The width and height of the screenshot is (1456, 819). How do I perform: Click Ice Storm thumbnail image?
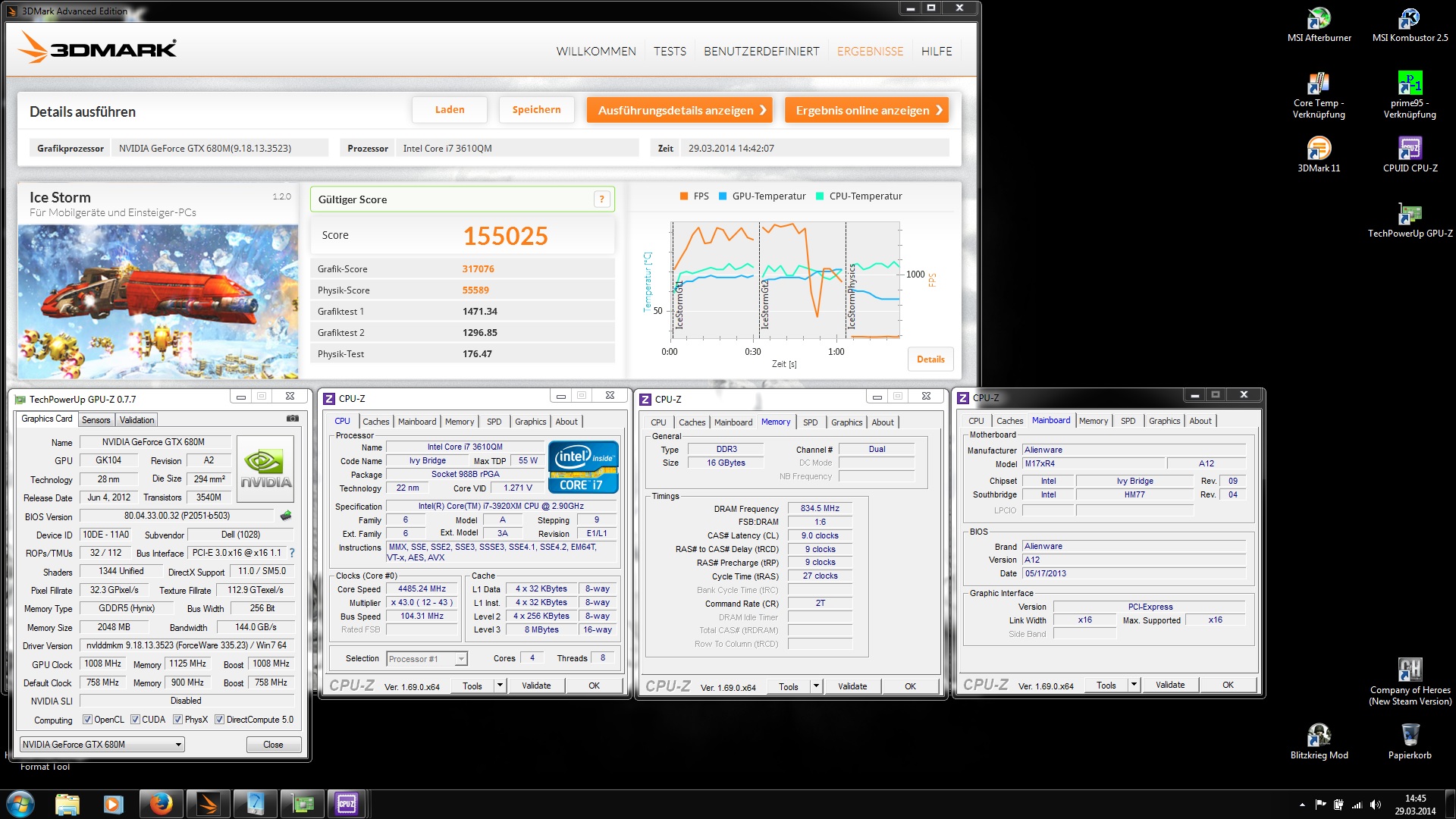[158, 302]
